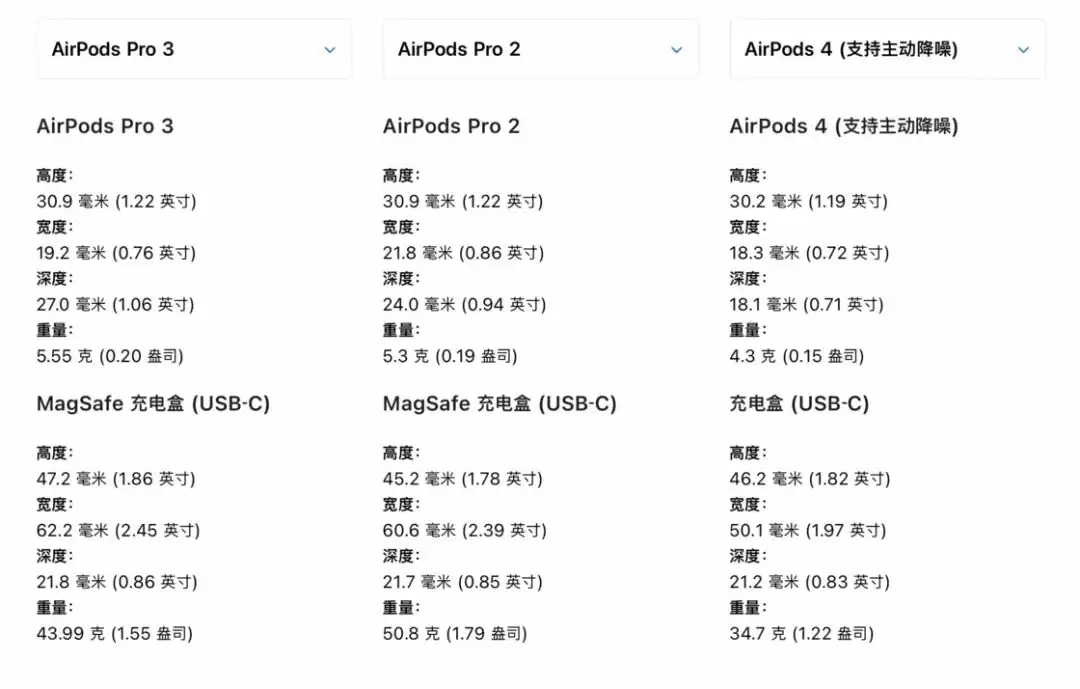Click the AirPods Pro 2 heading below the dropdown
The image size is (1080, 689).
tap(451, 126)
